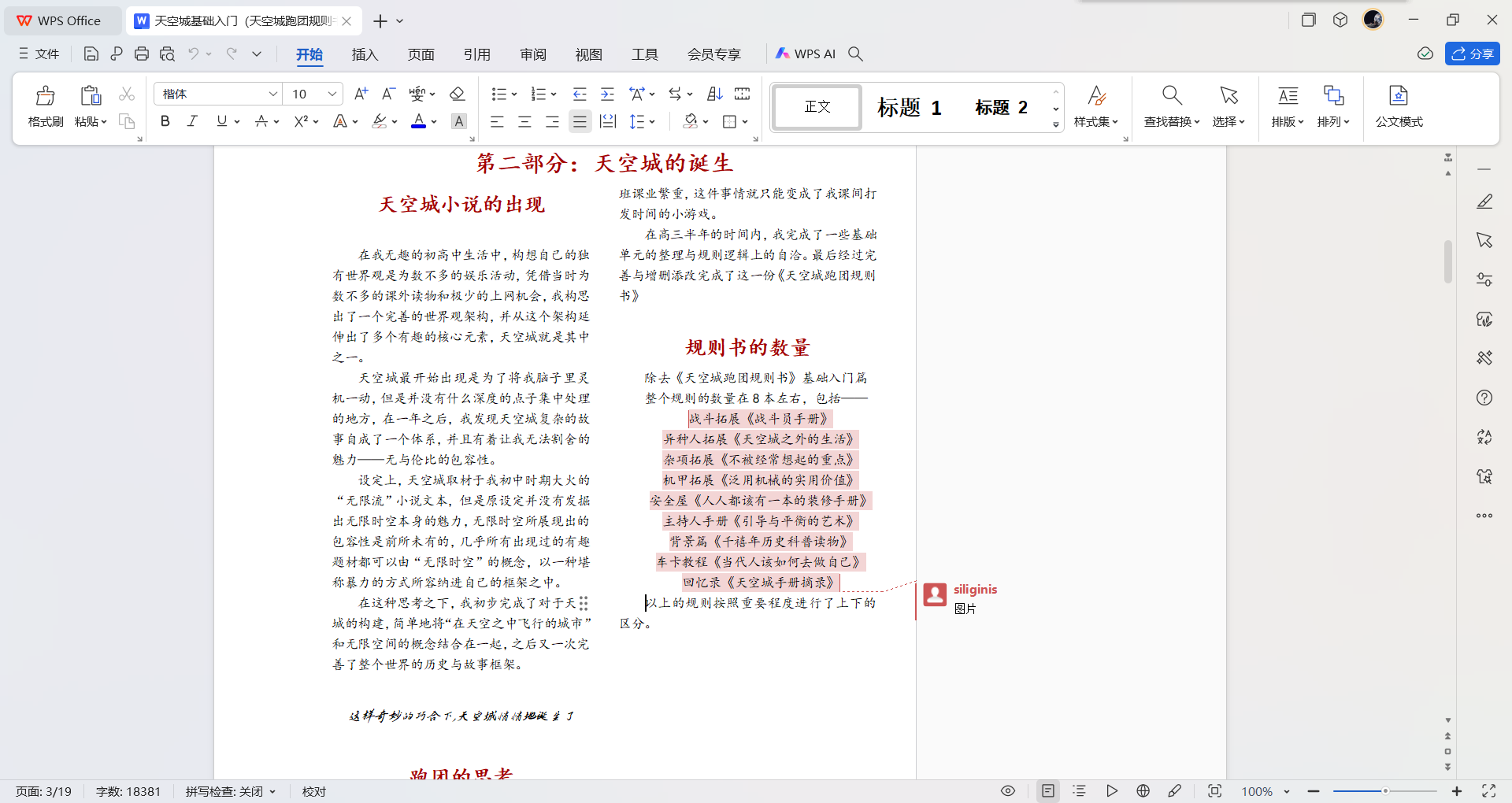The width and height of the screenshot is (1512, 803).
Task: Click the 公文模式 button
Action: pos(1399,106)
